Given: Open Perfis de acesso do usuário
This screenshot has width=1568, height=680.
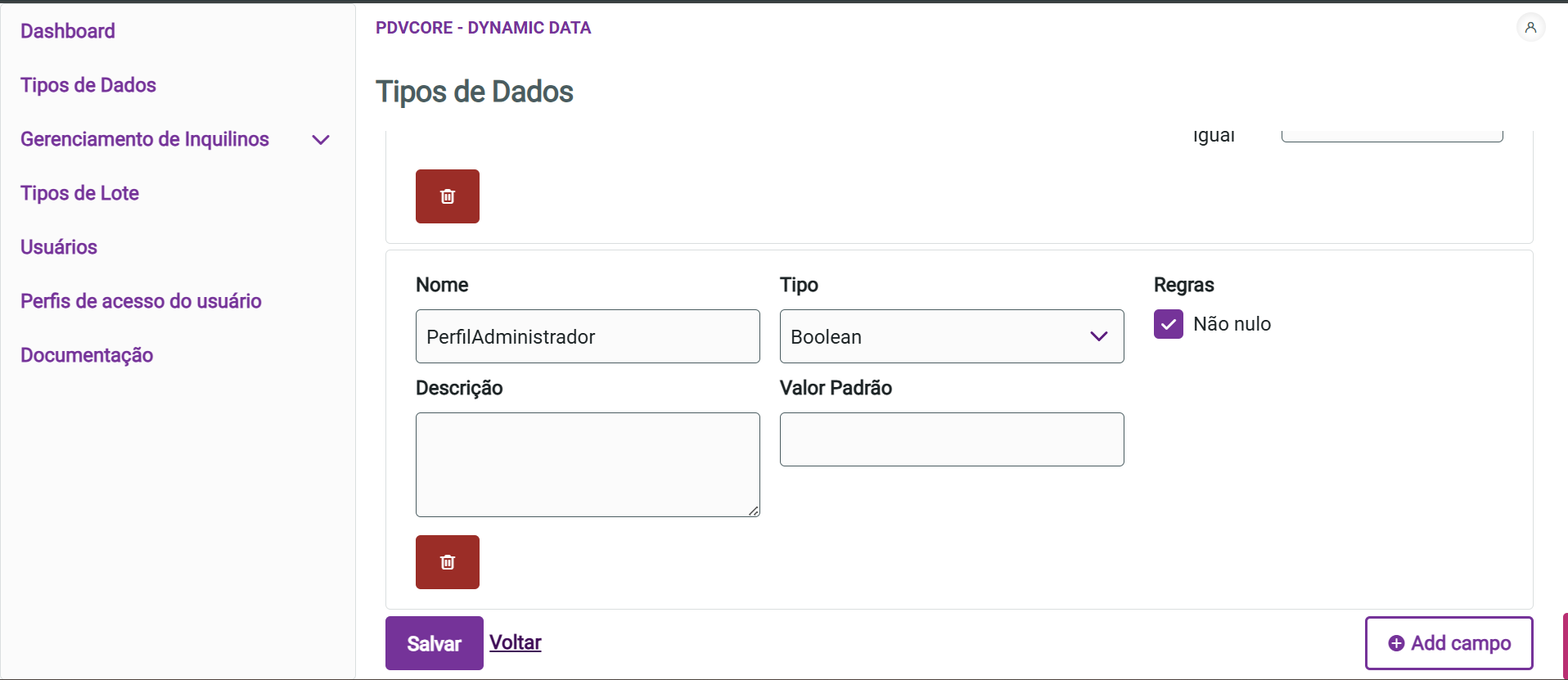Looking at the screenshot, I should click(141, 301).
